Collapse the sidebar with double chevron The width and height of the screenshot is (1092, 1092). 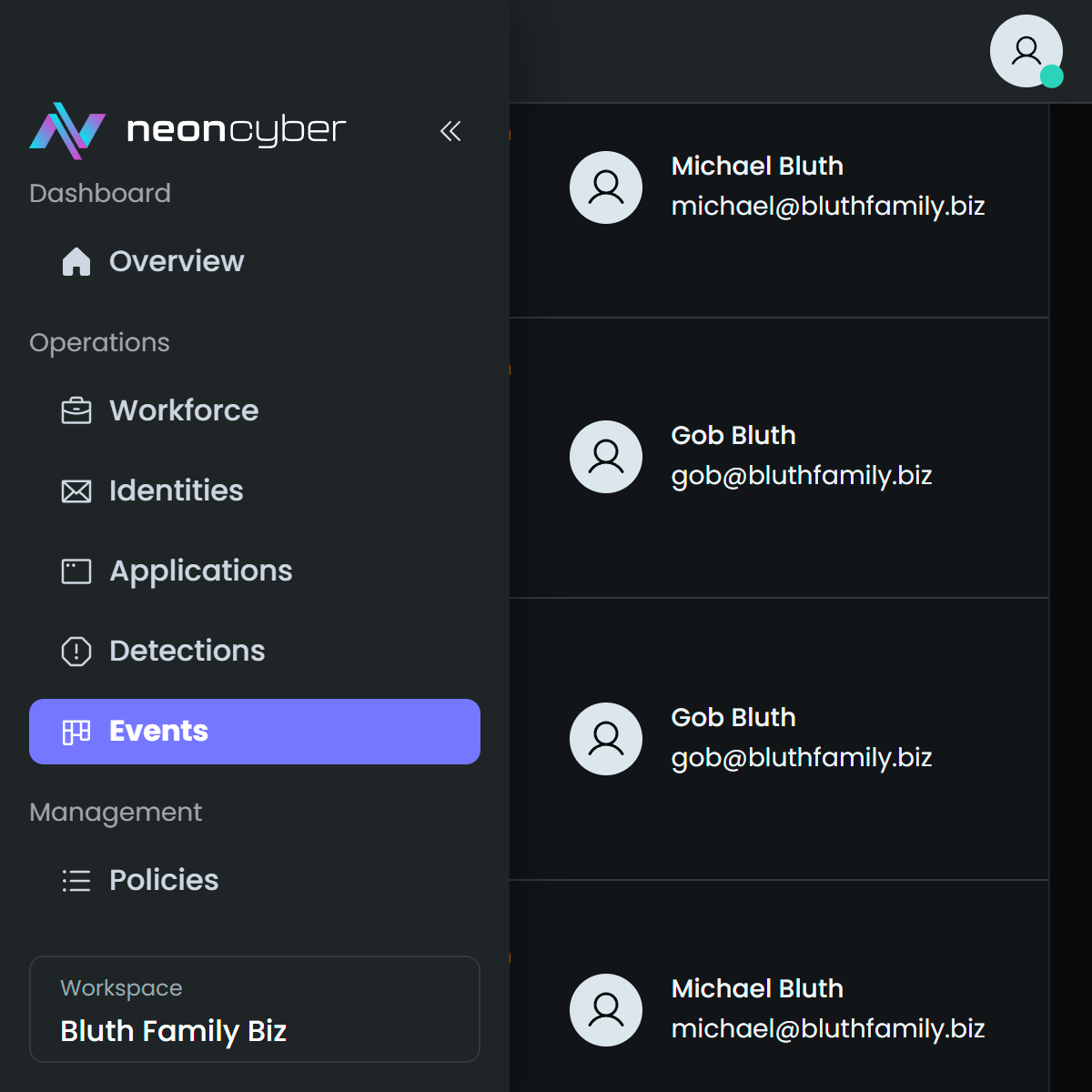(450, 131)
